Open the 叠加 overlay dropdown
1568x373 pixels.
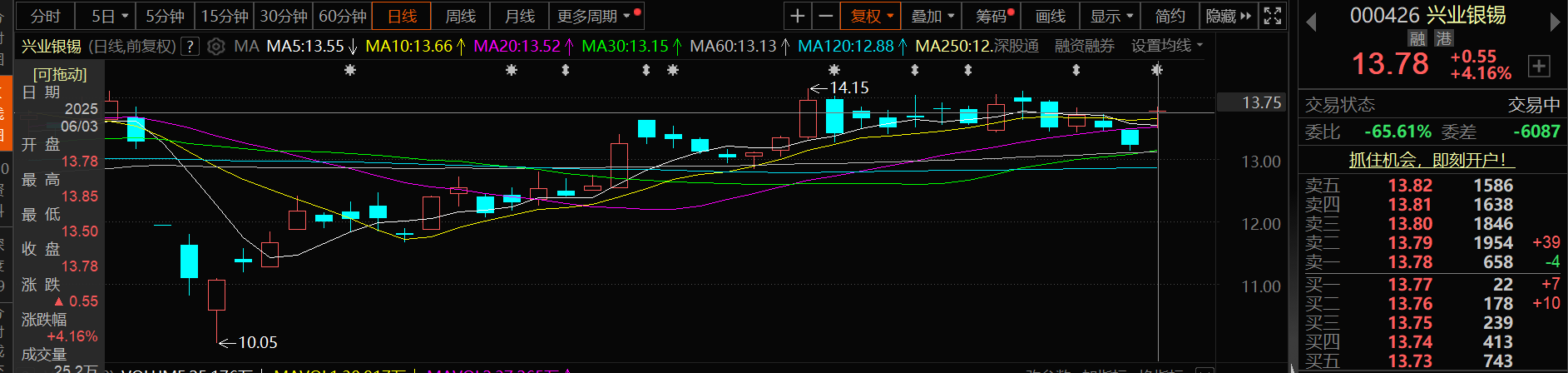coord(932,16)
